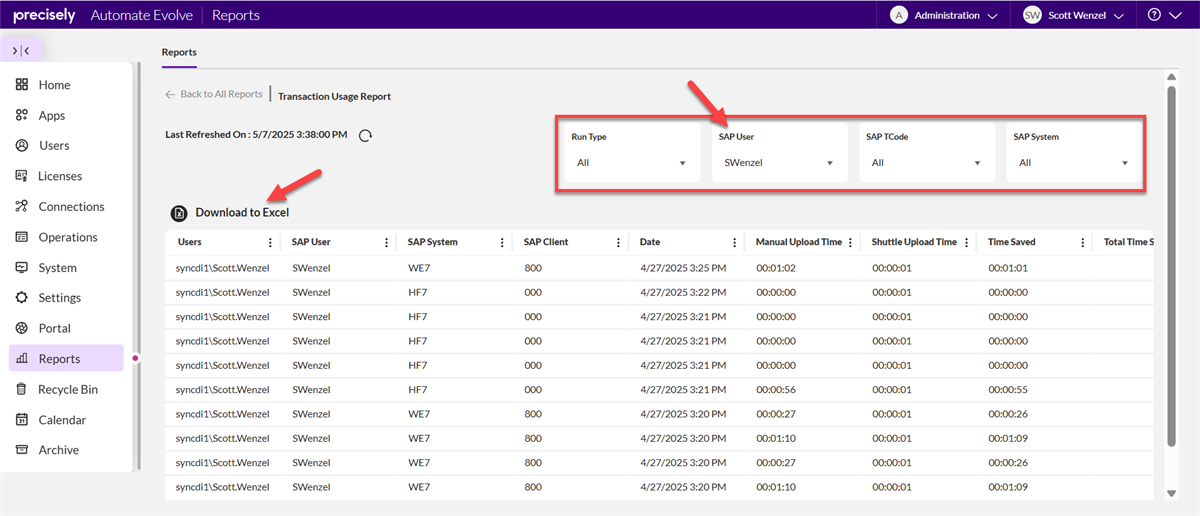Click the Excel download icon
Viewport: 1200px width, 516px height.
[179, 213]
